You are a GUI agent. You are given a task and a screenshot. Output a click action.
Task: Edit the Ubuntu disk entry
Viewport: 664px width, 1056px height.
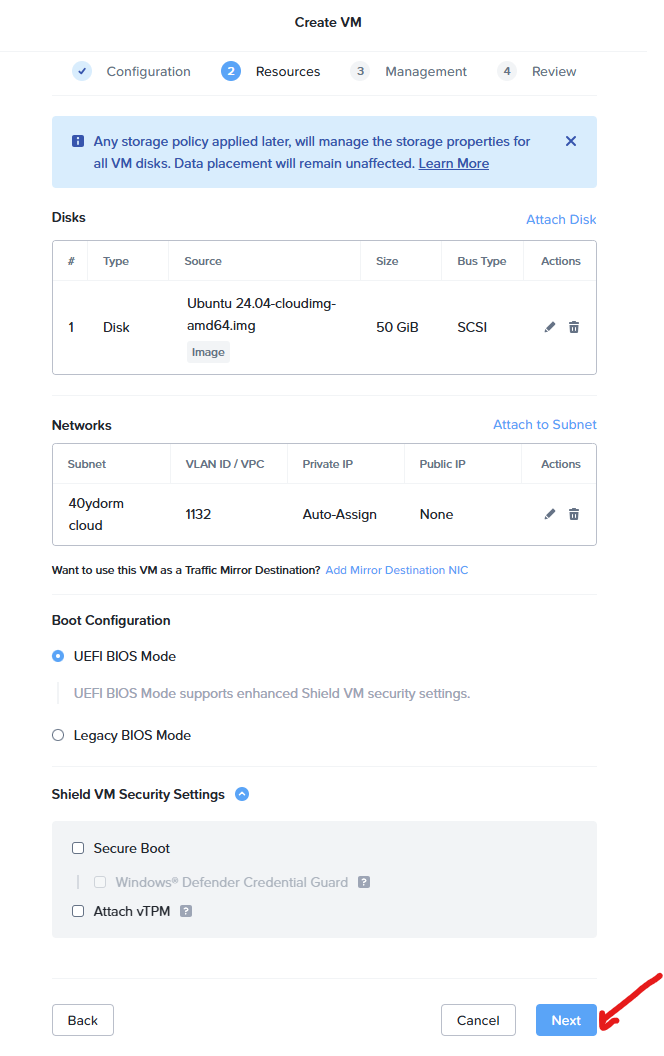[x=550, y=327]
